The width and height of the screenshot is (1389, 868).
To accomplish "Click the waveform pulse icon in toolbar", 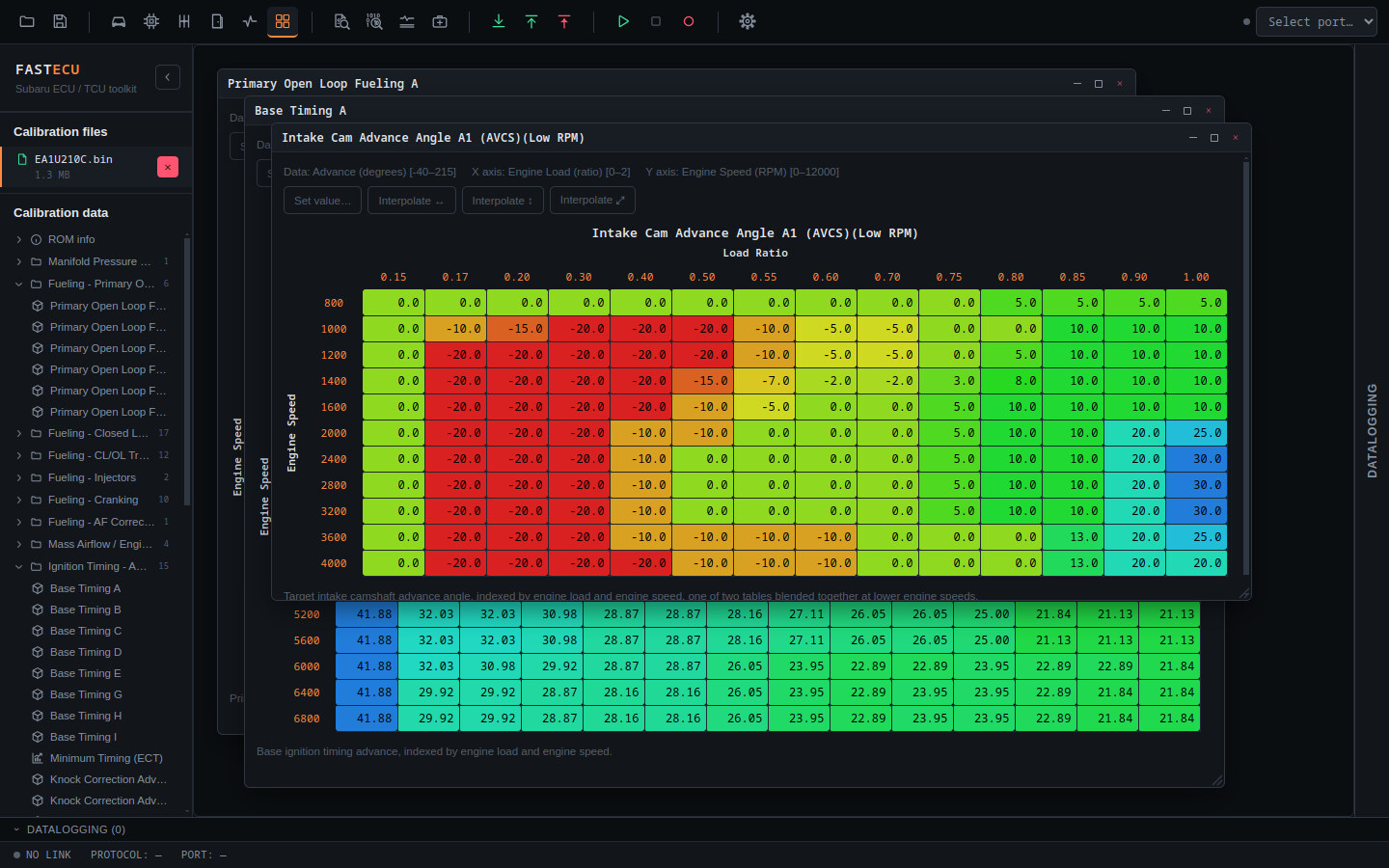I will coord(250,21).
